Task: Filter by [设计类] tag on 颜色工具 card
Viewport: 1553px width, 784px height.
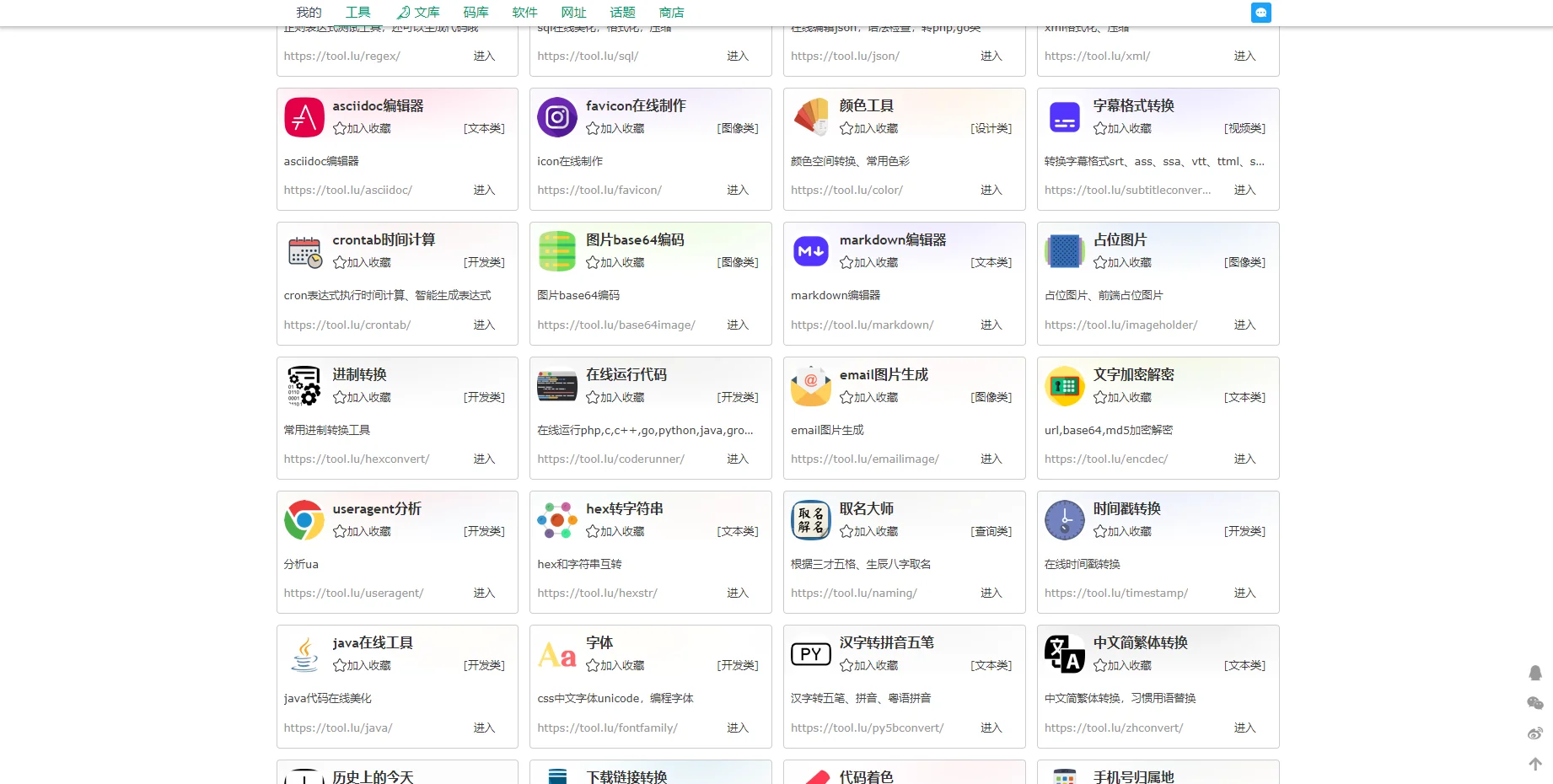Action: pyautogui.click(x=991, y=129)
